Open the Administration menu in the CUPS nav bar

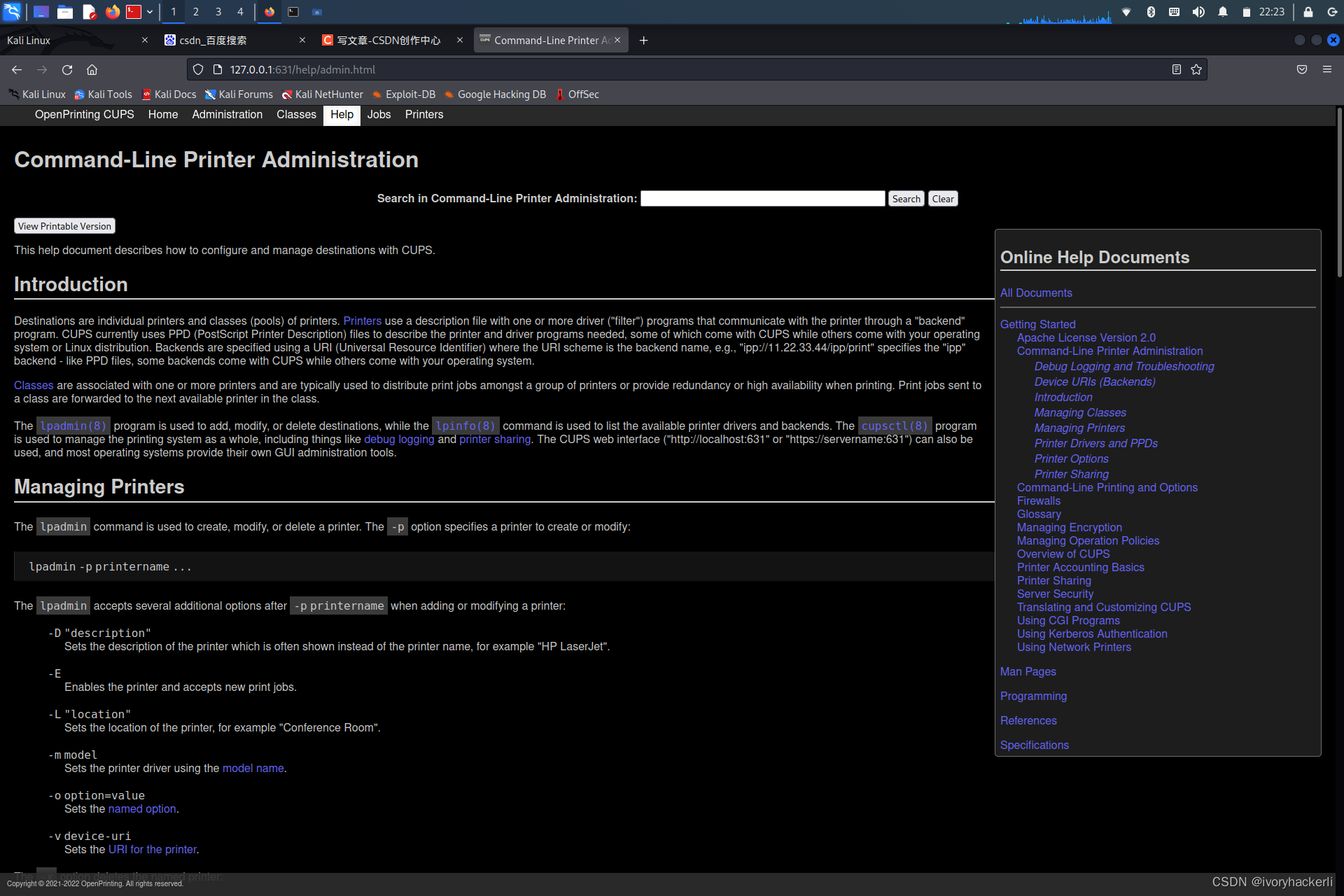coord(227,114)
